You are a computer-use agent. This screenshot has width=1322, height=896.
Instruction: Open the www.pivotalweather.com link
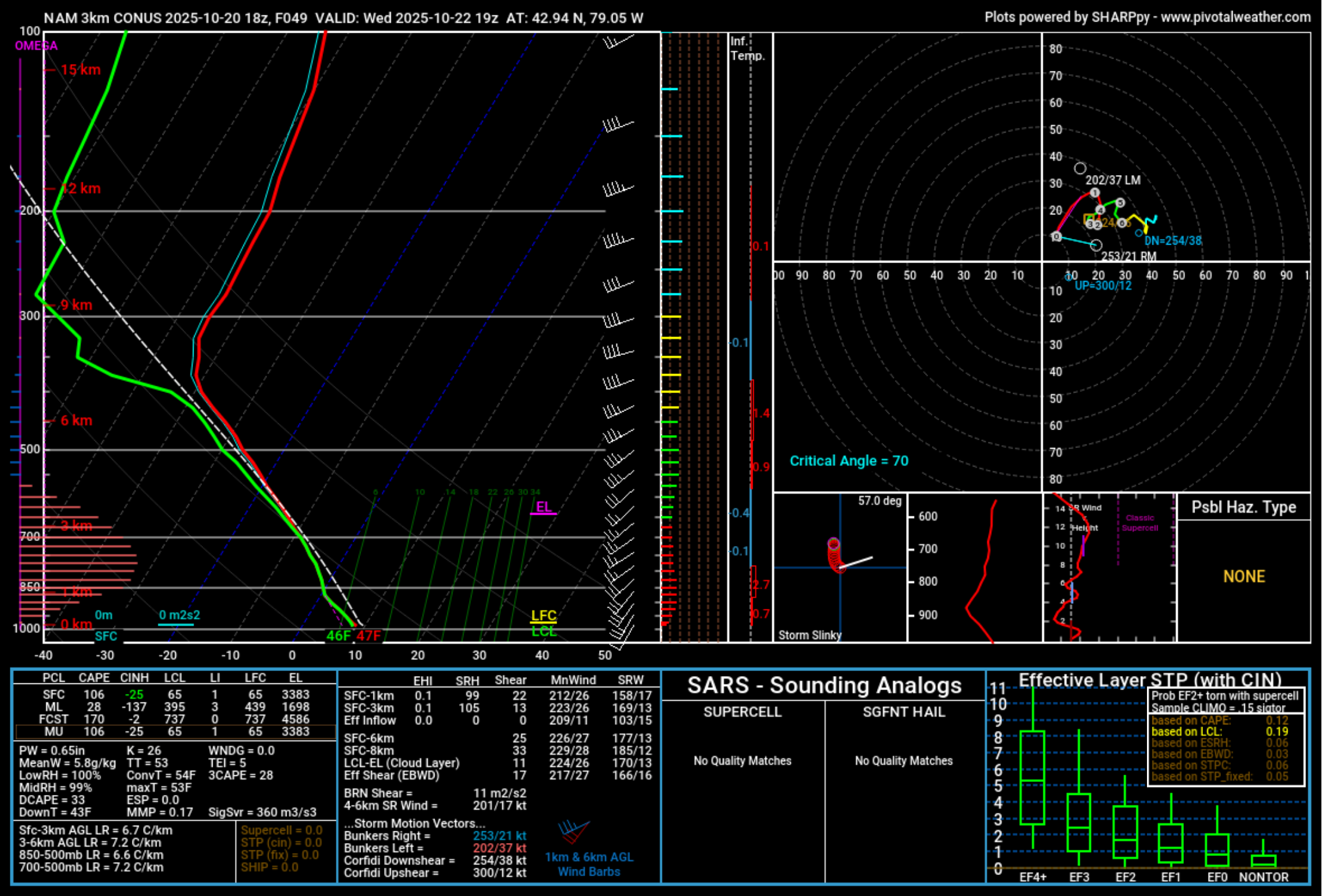[1235, 17]
